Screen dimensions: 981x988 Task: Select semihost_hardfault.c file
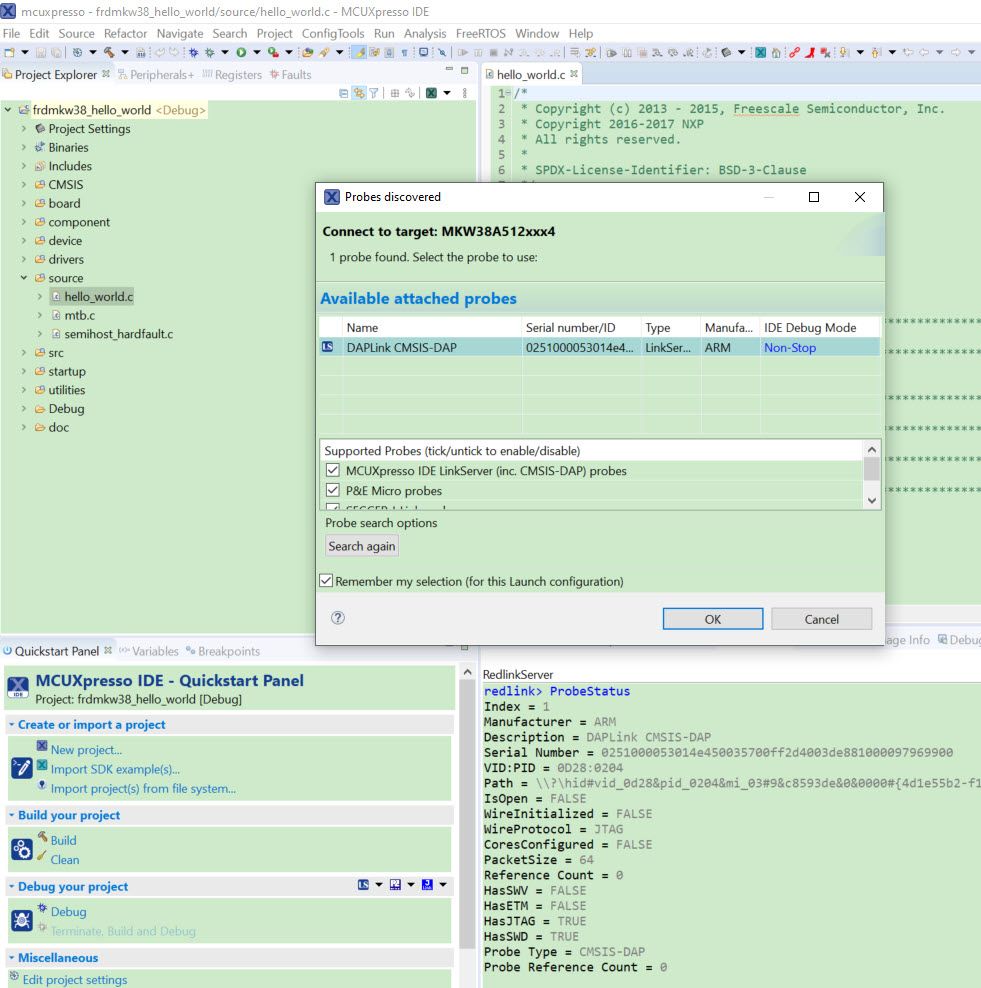click(118, 334)
